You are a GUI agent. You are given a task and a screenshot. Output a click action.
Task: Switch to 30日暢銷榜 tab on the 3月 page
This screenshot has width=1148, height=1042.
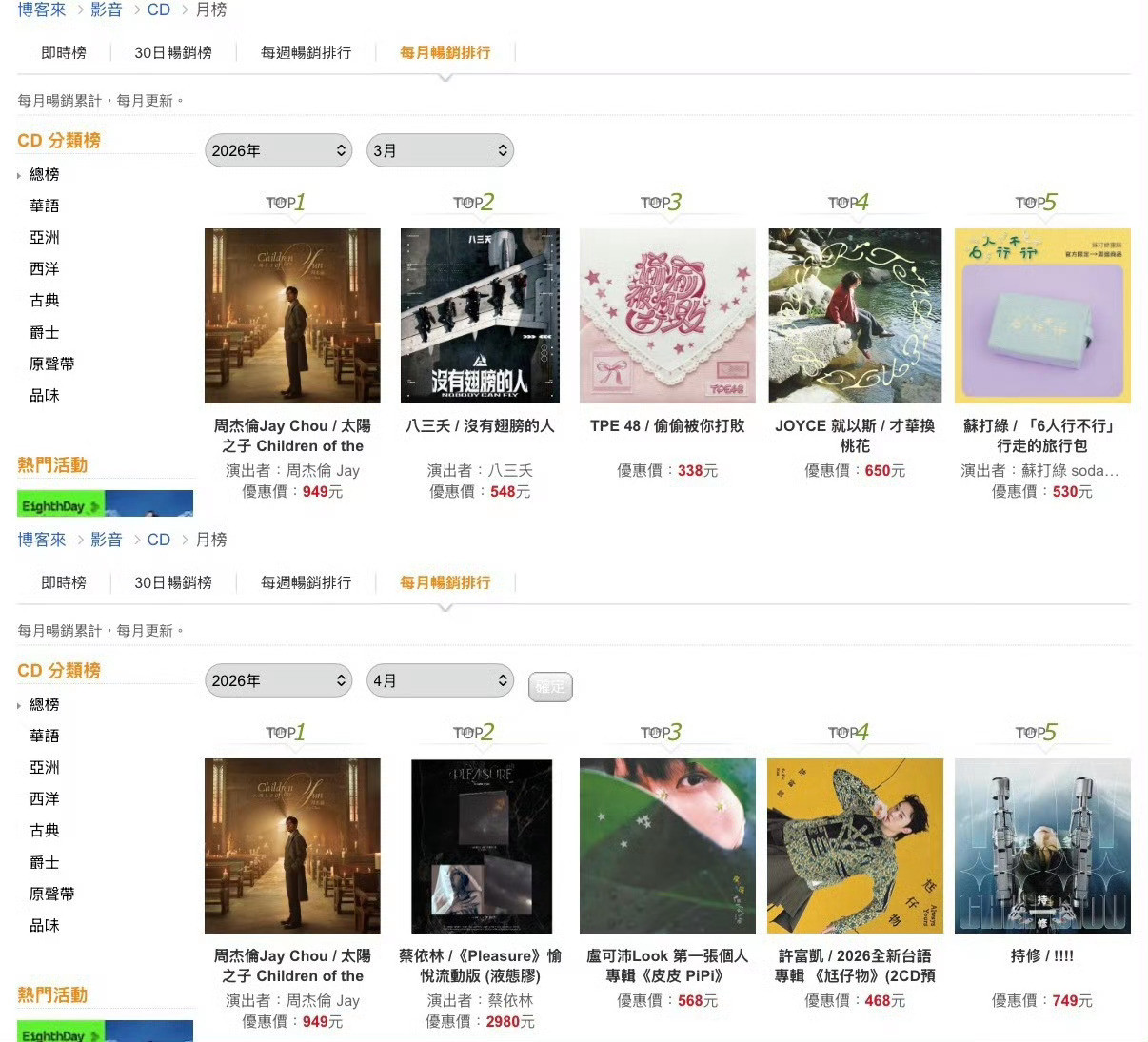(173, 52)
